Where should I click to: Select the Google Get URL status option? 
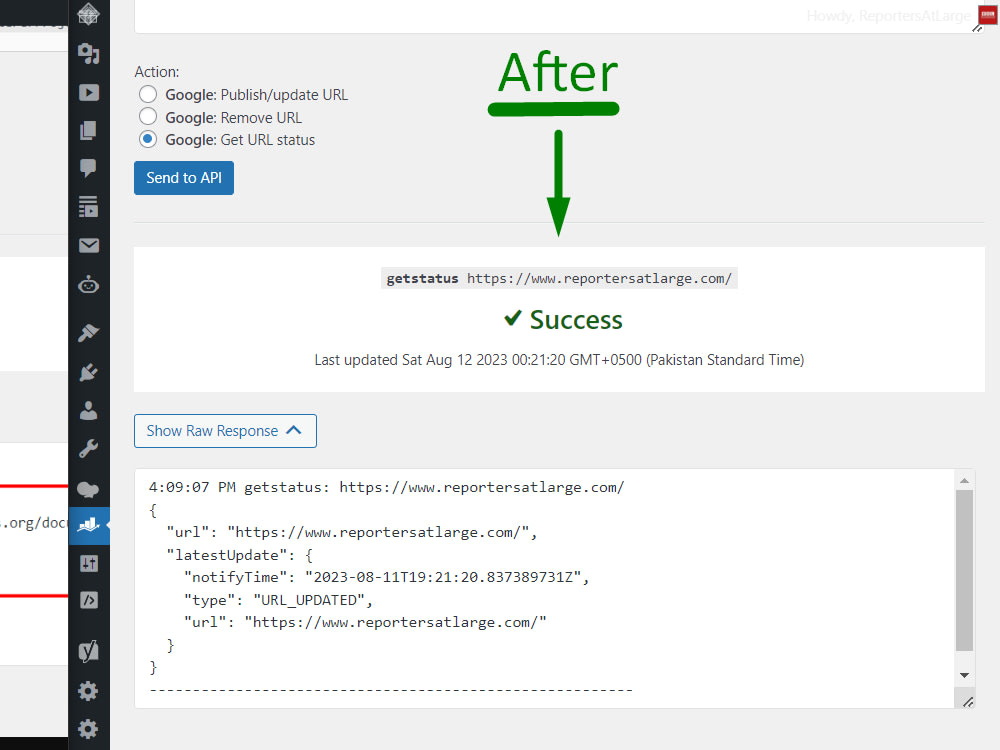148,139
